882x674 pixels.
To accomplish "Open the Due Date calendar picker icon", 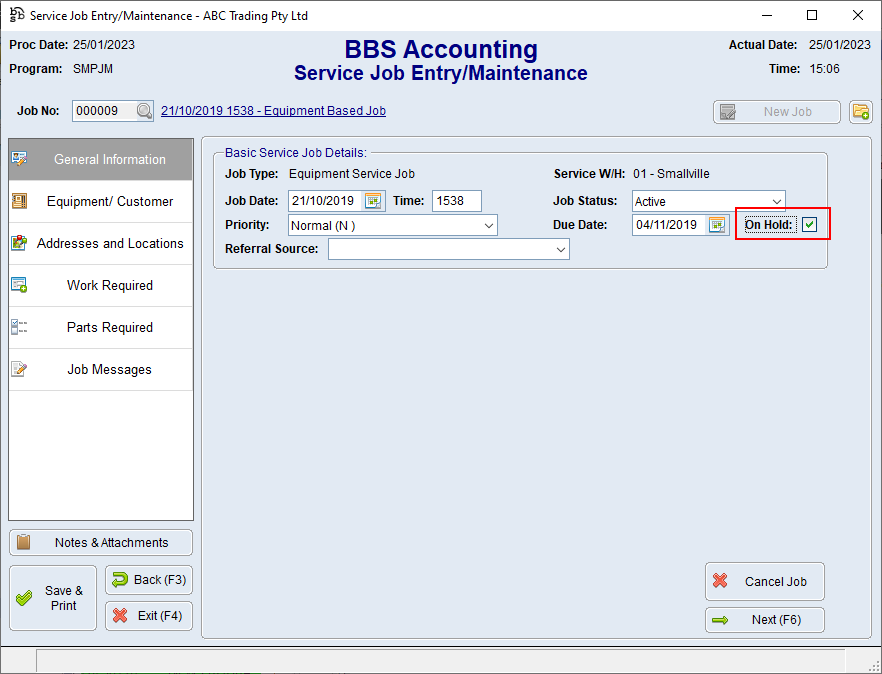I will [715, 224].
